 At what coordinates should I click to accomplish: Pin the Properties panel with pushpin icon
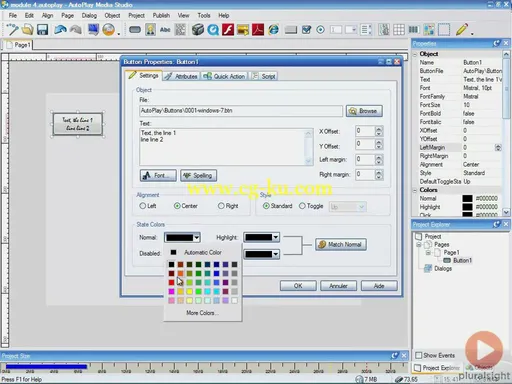pyautogui.click(x=496, y=43)
